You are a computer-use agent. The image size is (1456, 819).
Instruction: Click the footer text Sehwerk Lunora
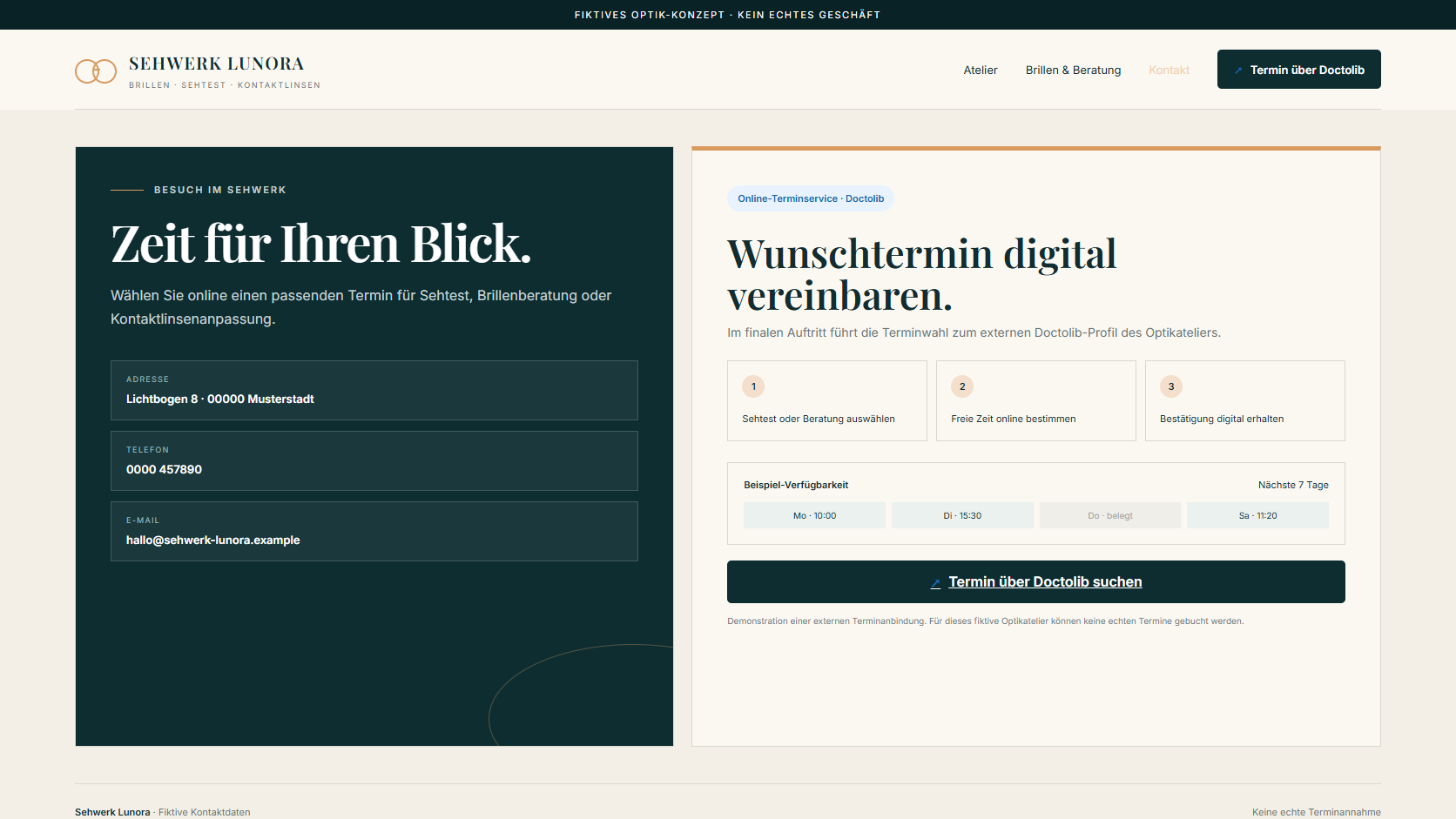pyautogui.click(x=112, y=812)
